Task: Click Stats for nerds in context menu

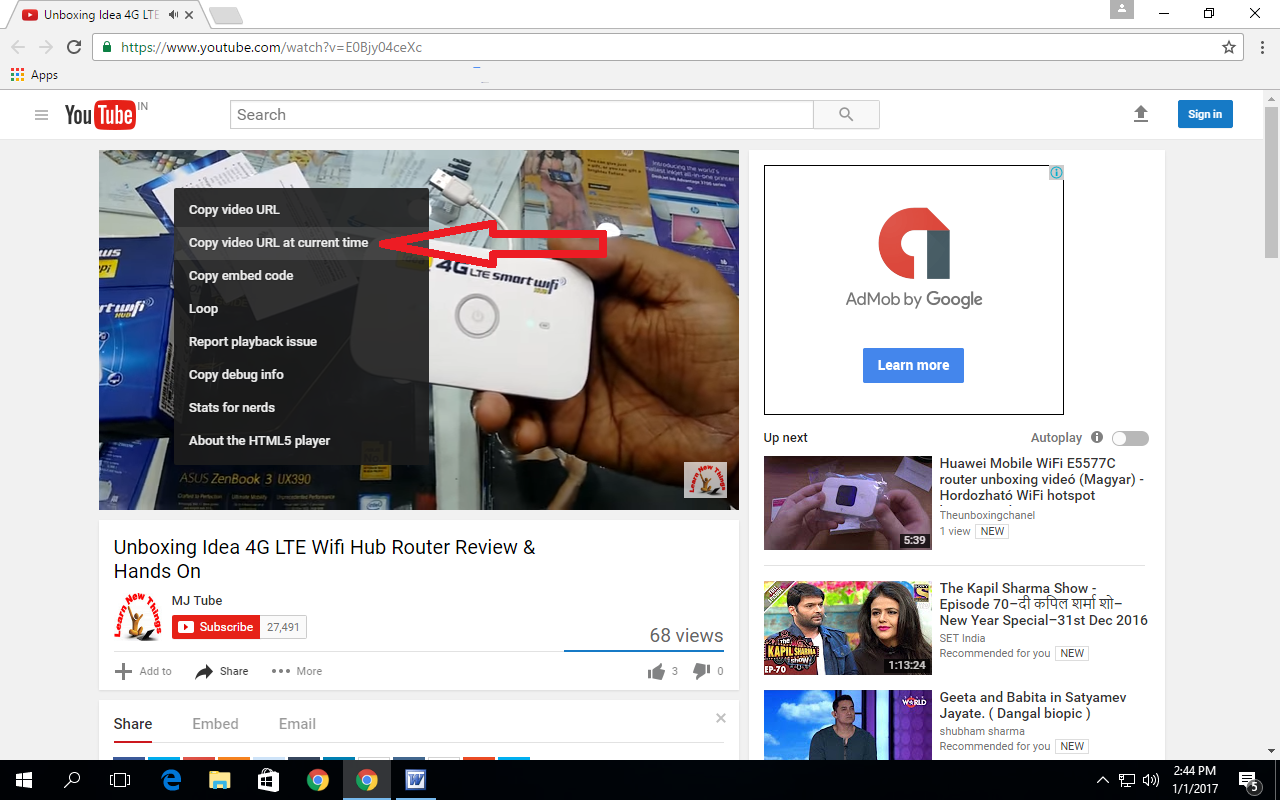Action: coord(232,407)
